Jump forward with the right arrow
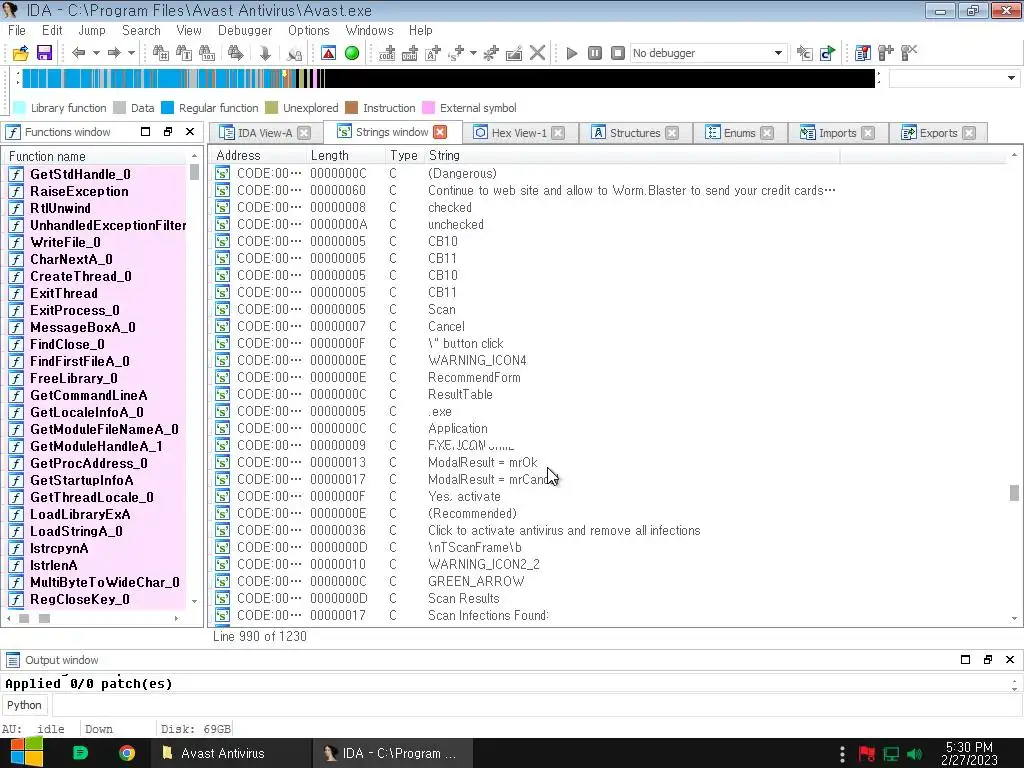1024x768 pixels. [114, 53]
